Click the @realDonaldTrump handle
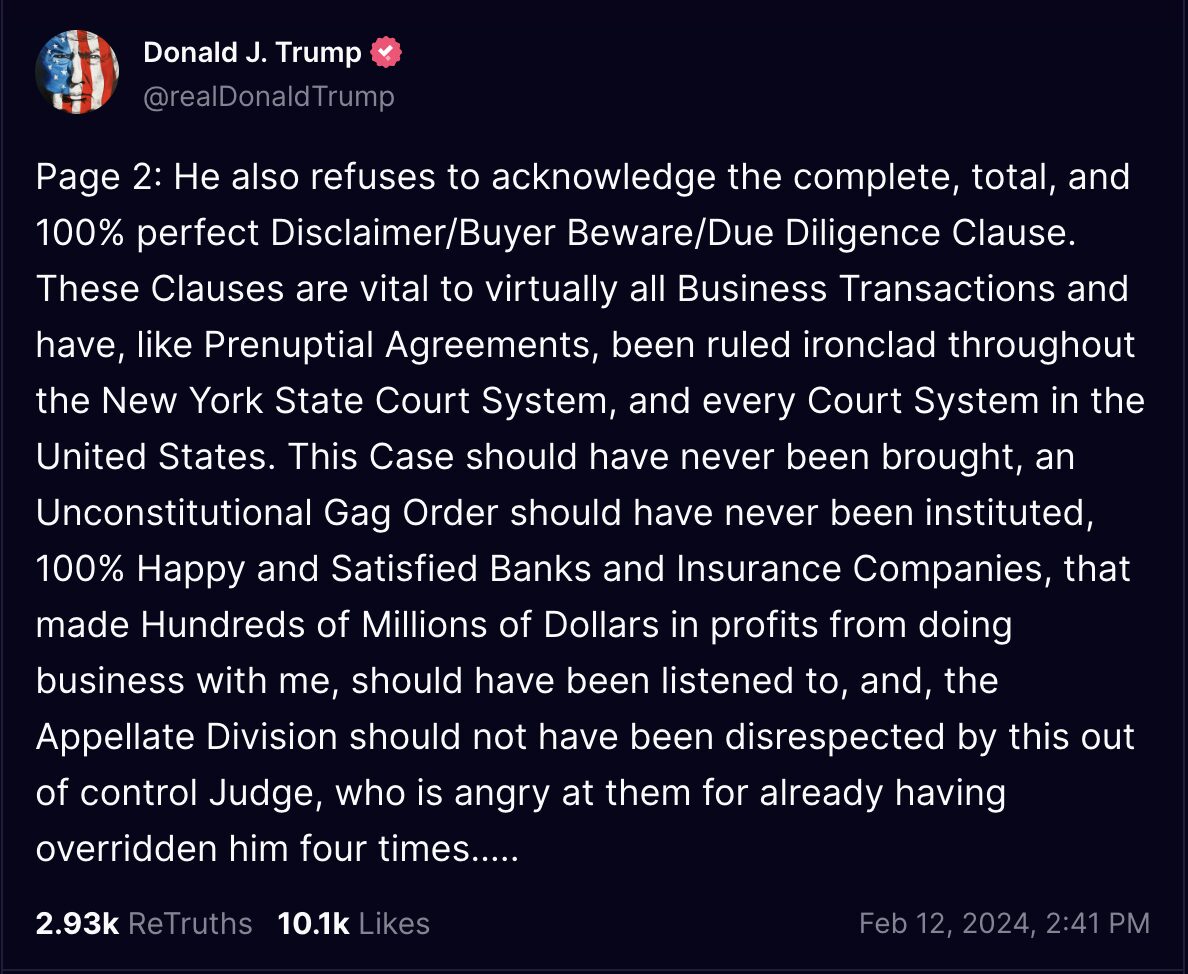 269,97
